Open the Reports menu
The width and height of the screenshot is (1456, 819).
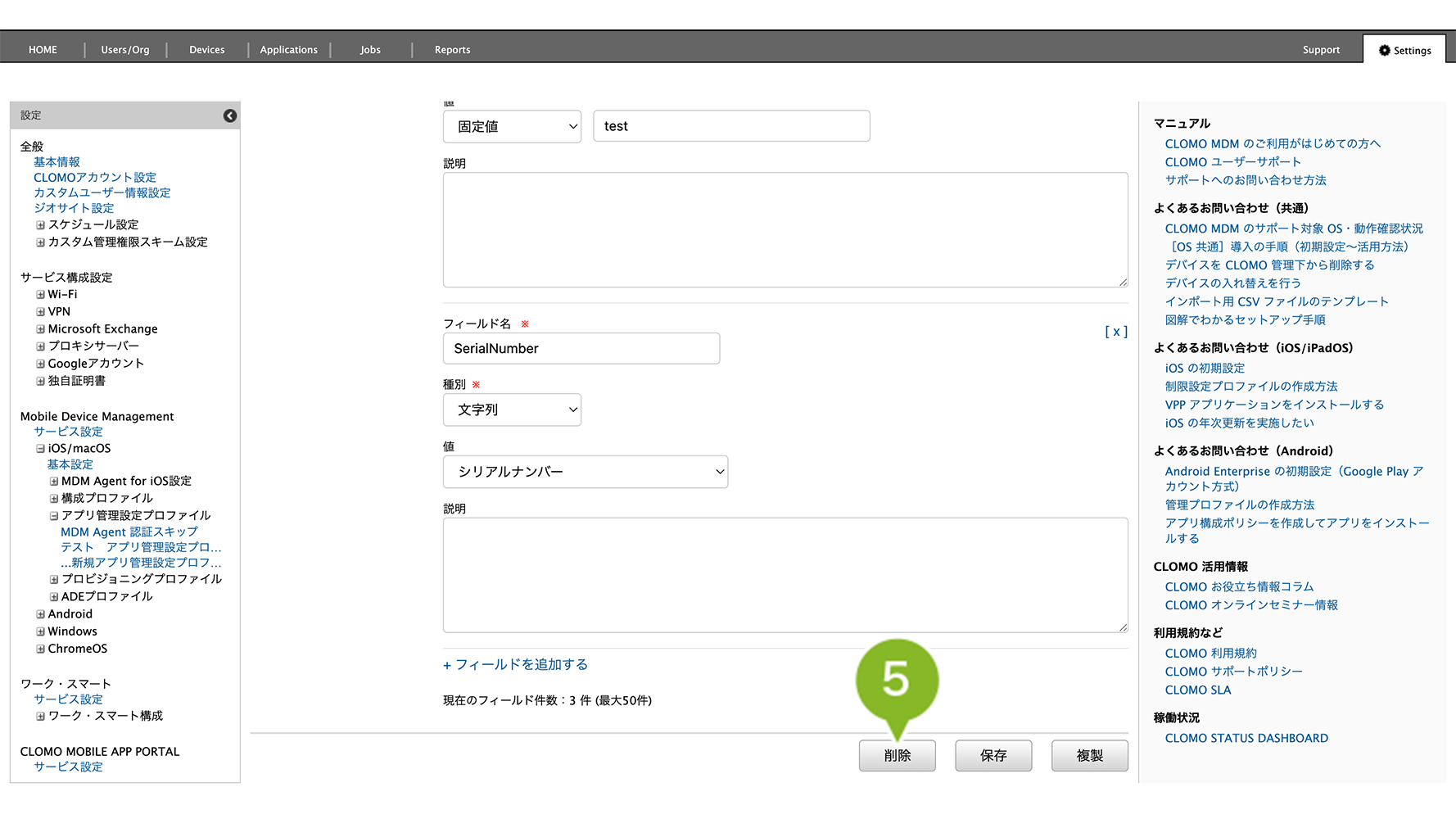(x=452, y=50)
